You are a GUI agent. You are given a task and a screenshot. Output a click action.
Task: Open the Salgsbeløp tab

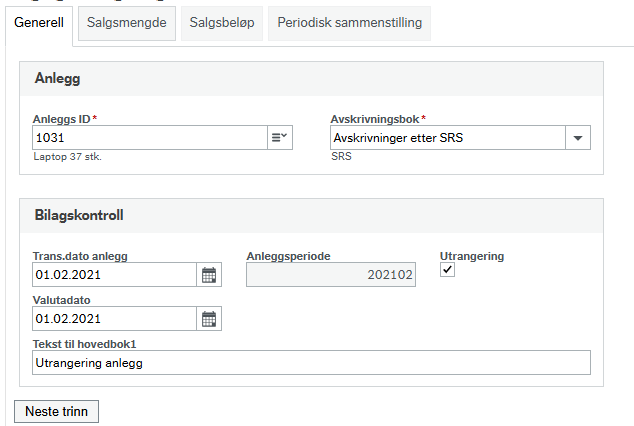coord(222,23)
